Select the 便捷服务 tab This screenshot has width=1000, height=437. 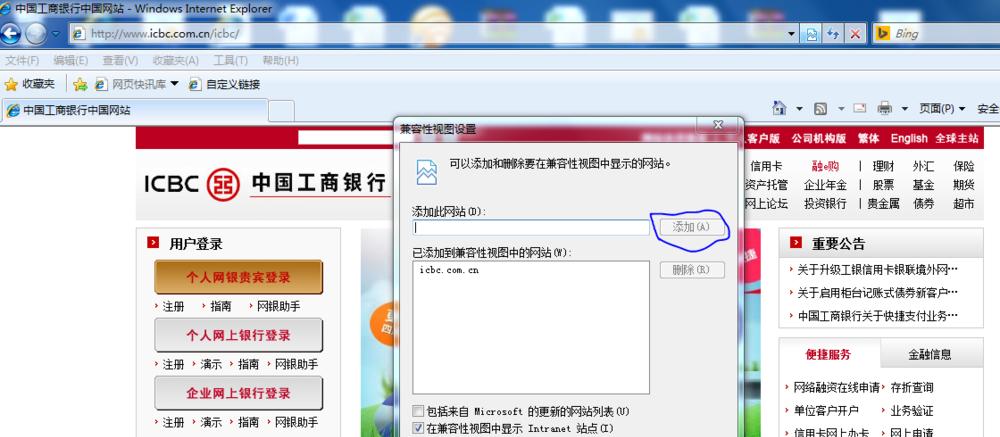tap(828, 355)
